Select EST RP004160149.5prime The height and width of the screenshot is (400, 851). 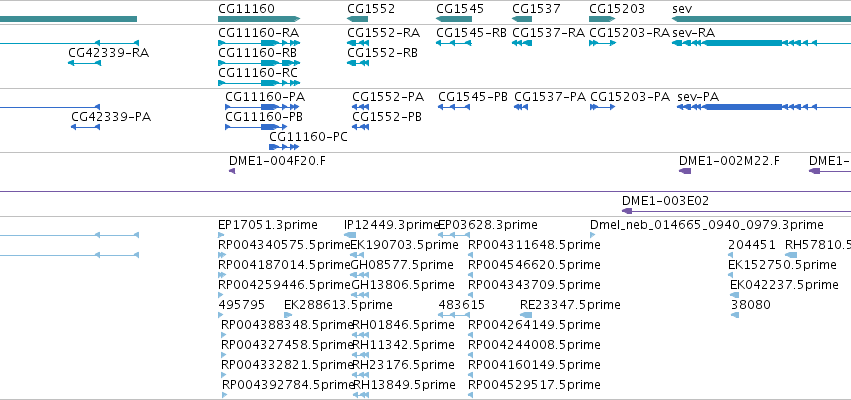pos(471,376)
